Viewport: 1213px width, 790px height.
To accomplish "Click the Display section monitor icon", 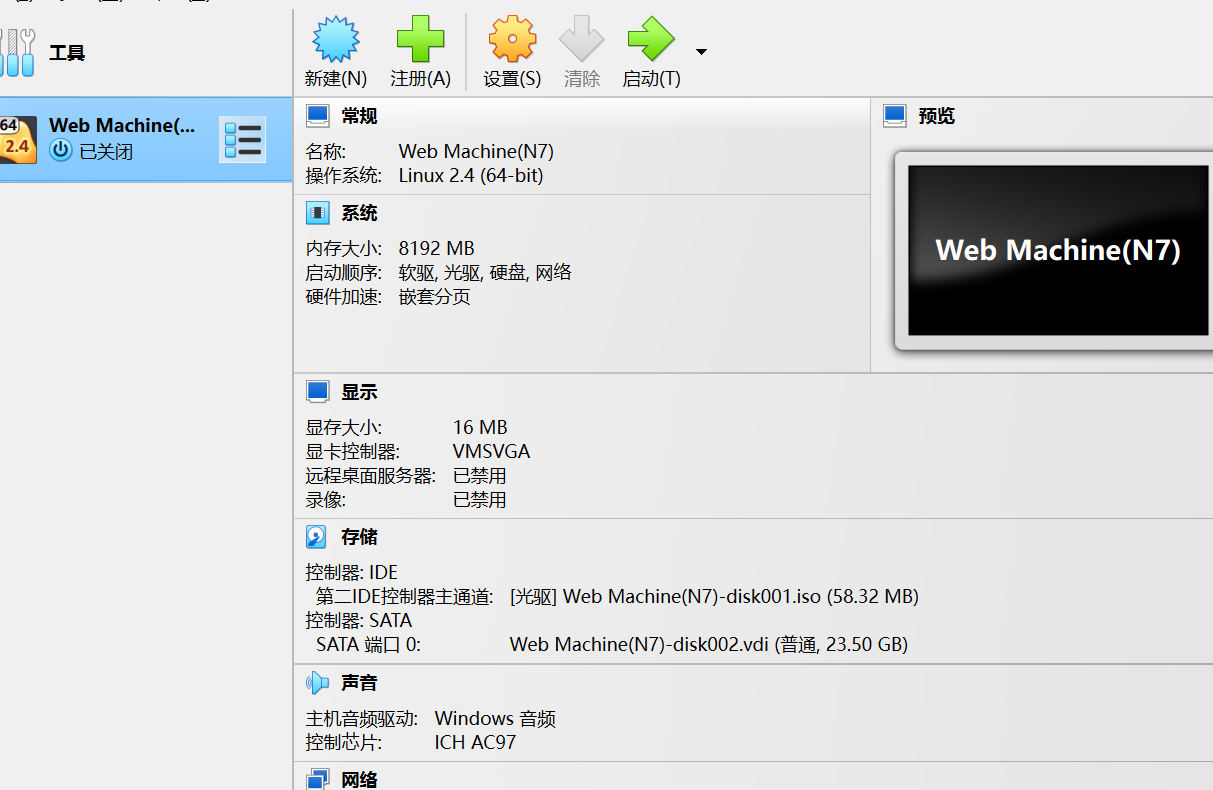I will pyautogui.click(x=317, y=391).
